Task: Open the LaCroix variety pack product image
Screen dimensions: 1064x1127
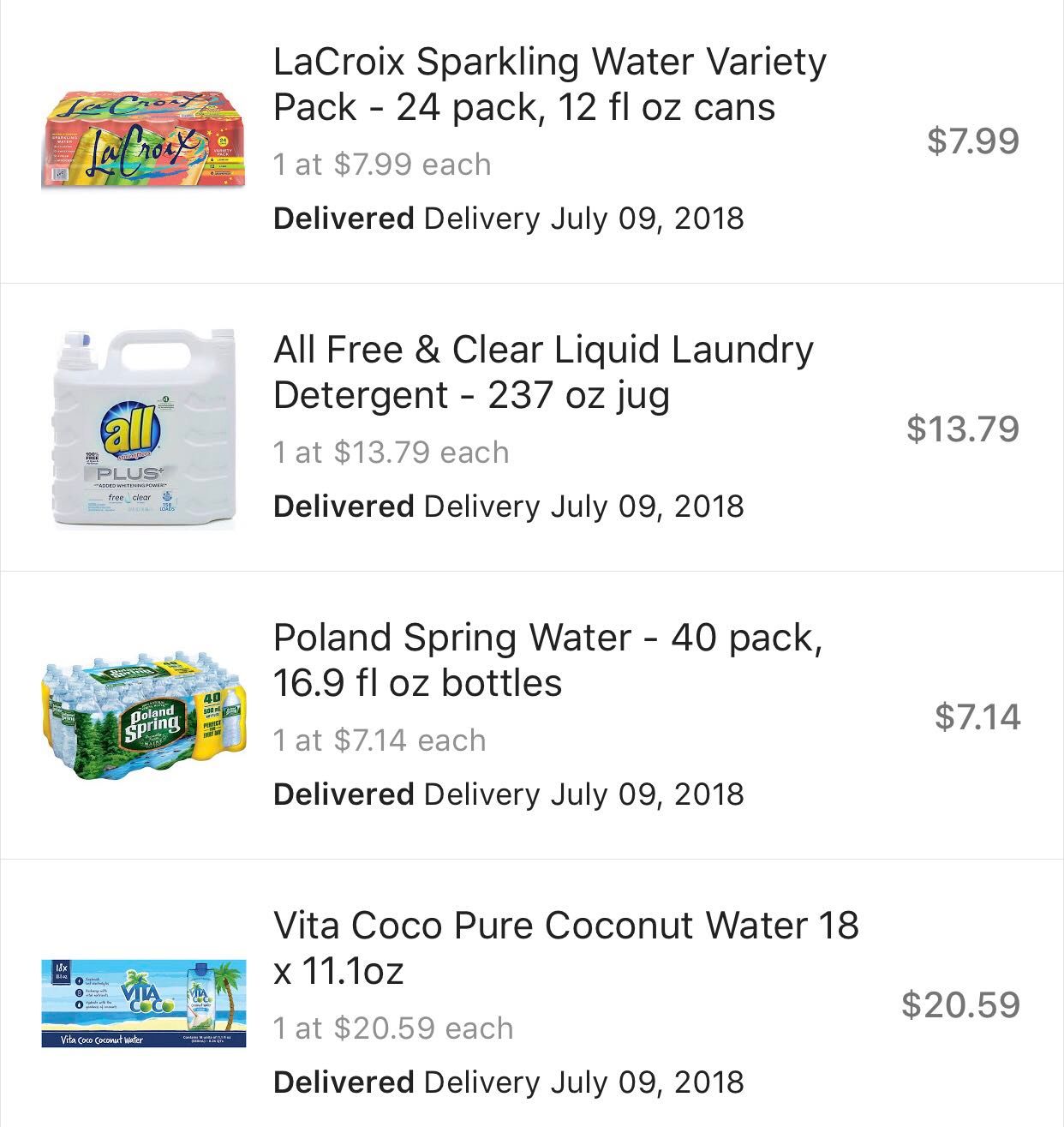Action: [143, 140]
